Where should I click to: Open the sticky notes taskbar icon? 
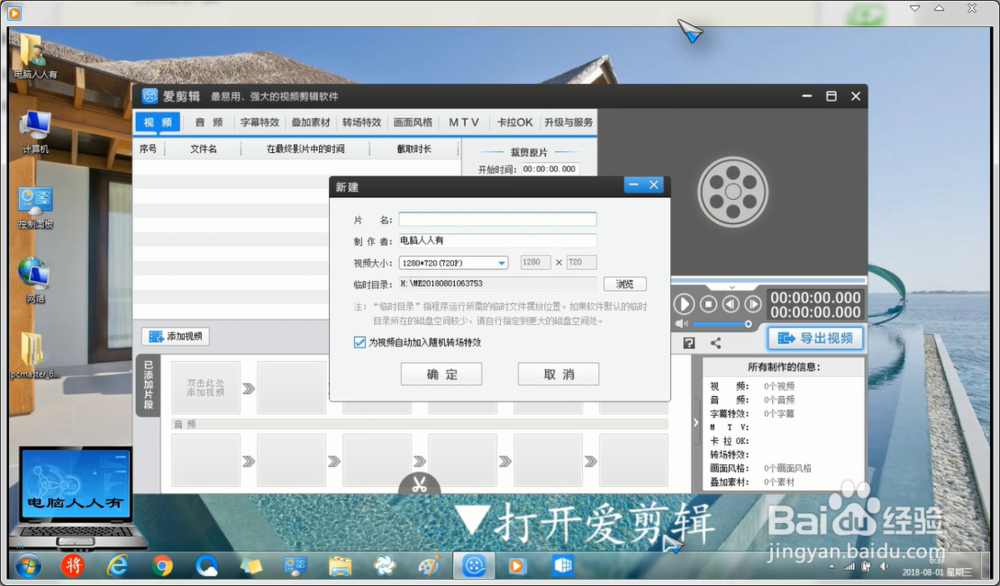(x=251, y=566)
